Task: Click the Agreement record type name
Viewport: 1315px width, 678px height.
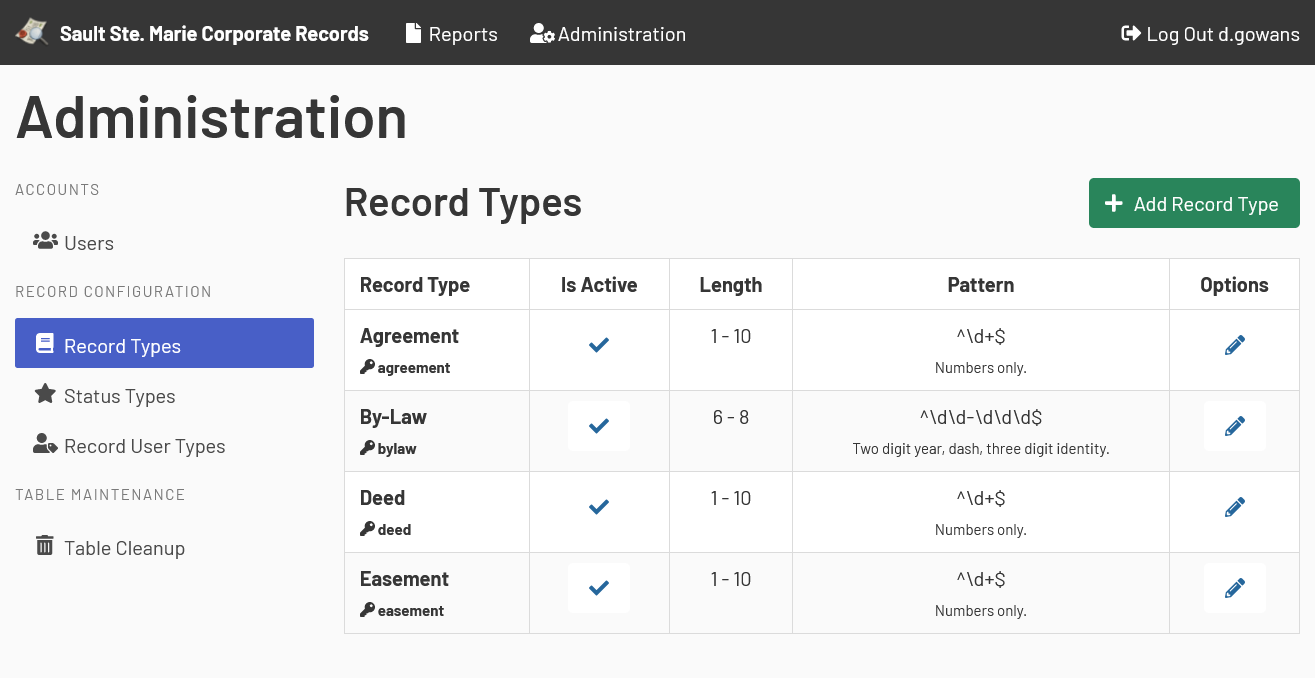Action: pyautogui.click(x=409, y=336)
